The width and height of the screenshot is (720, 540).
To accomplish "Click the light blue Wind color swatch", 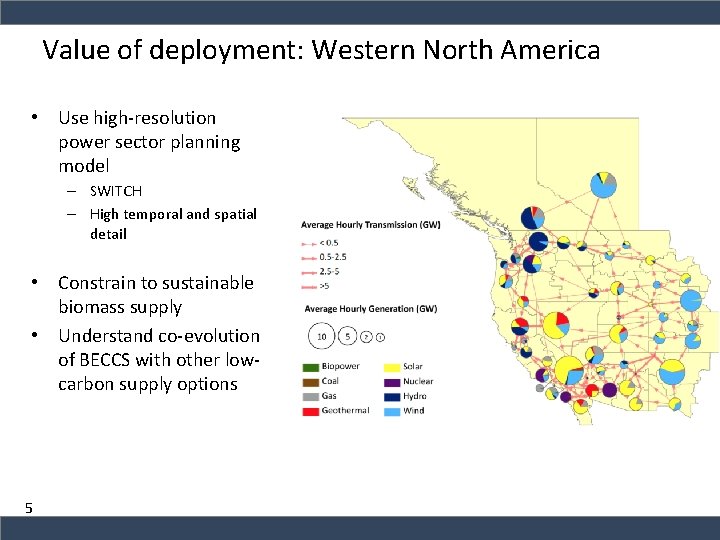I will click(x=392, y=411).
